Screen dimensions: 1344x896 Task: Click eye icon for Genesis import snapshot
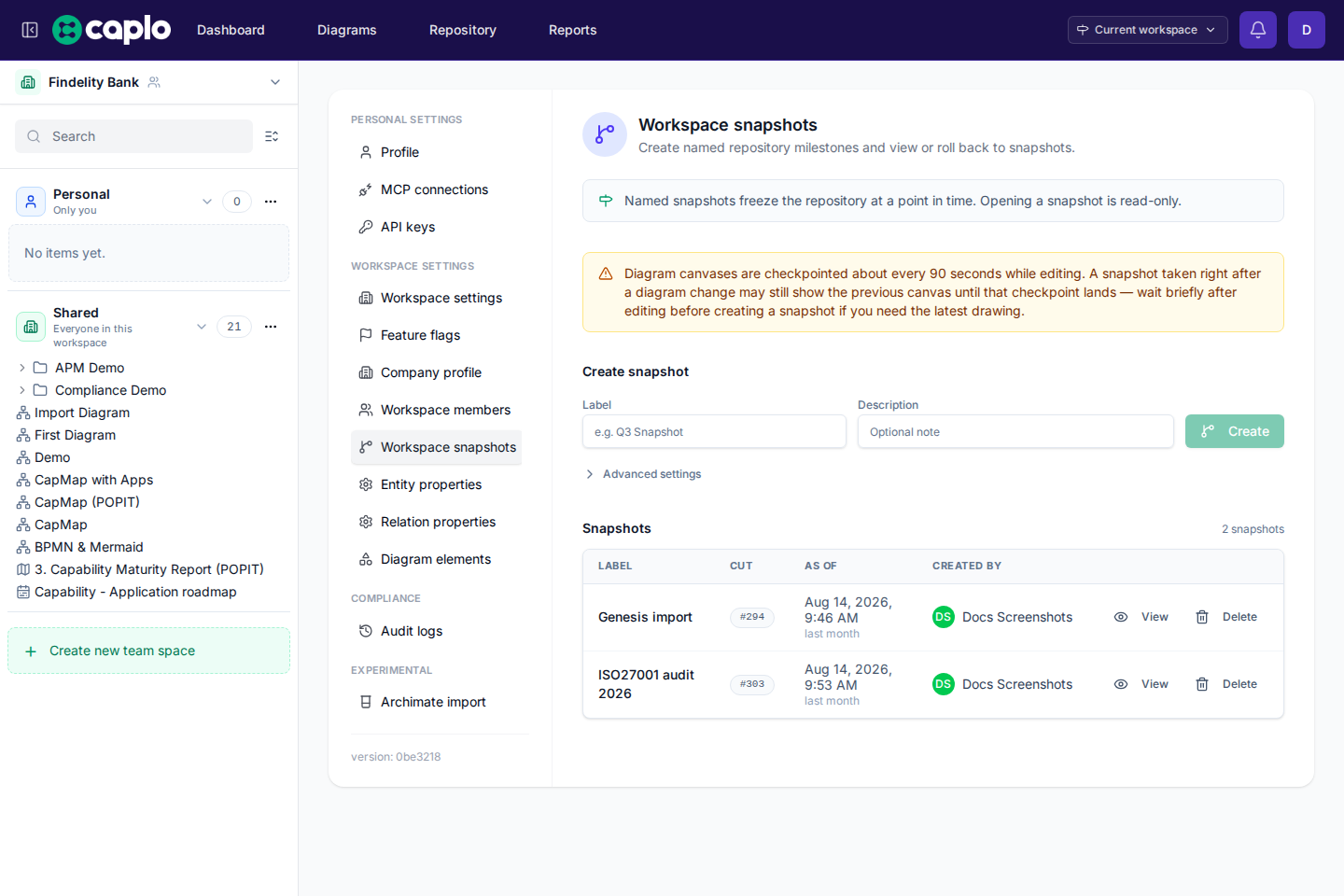[x=1121, y=617]
